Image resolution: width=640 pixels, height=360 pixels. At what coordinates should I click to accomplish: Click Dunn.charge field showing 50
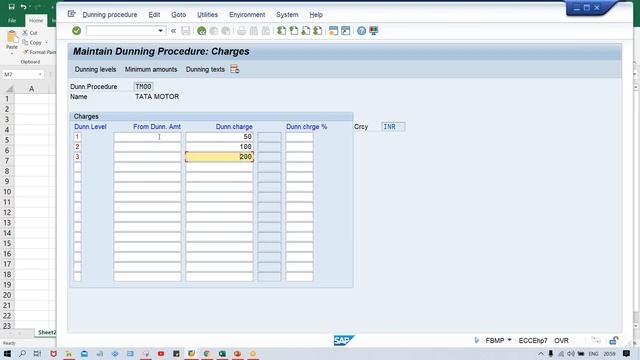219,137
